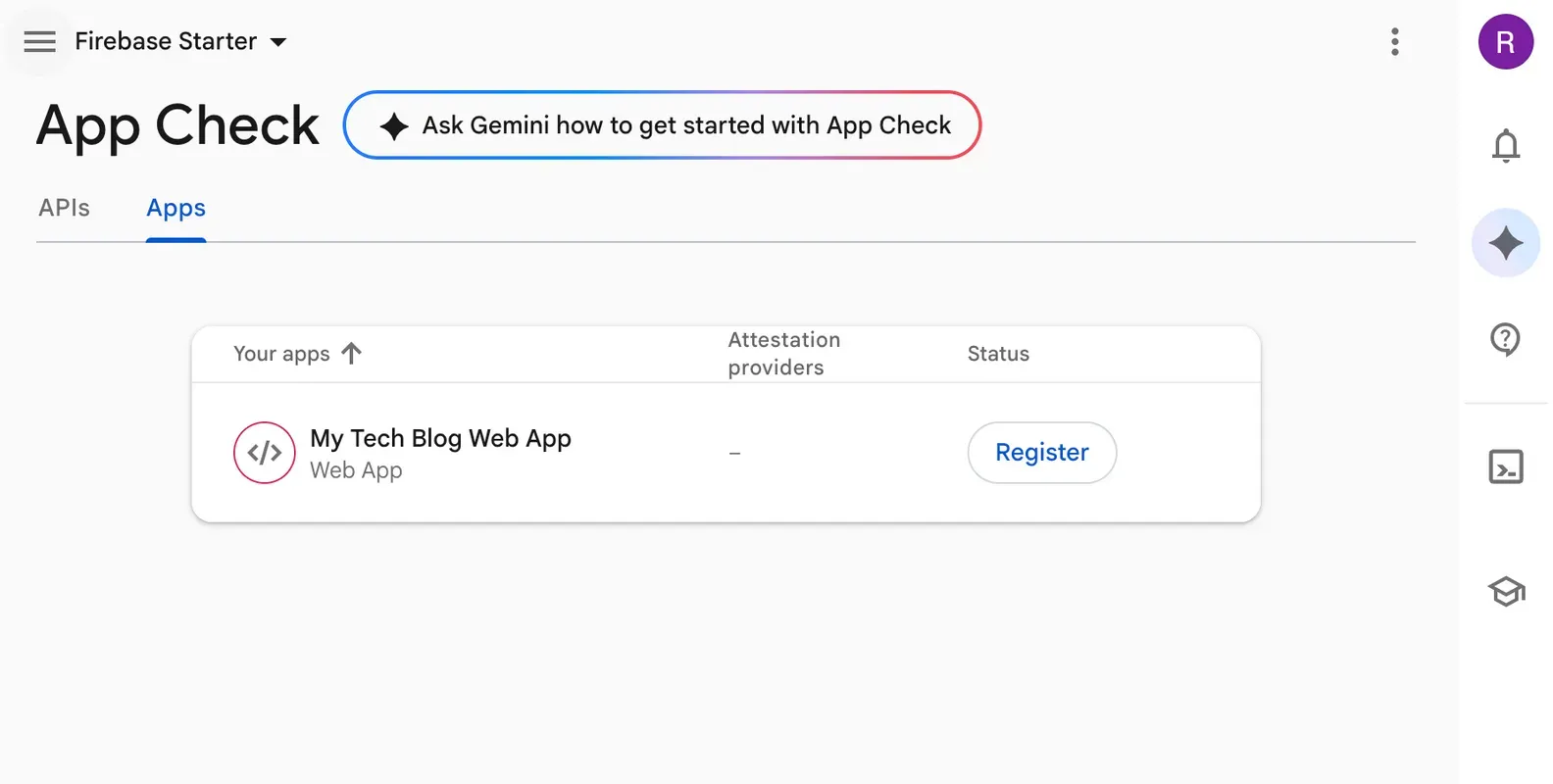
Task: Click the Status column header
Action: pos(998,354)
